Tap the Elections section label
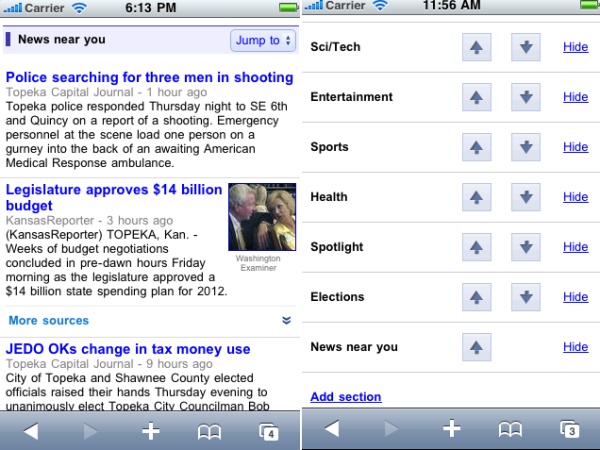 337,297
